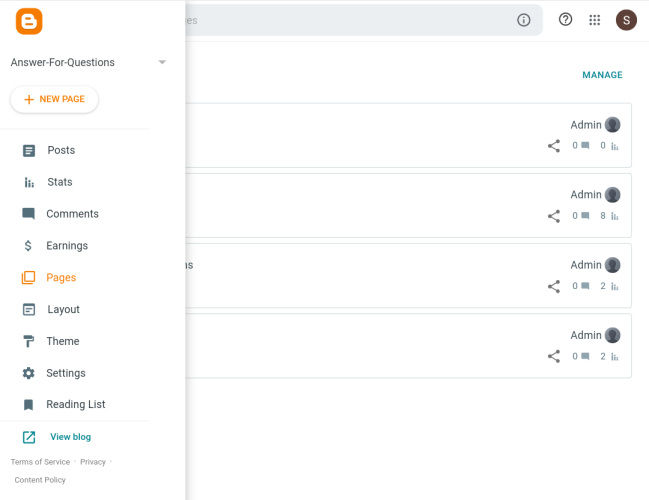Click the search bar info icon
The height and width of the screenshot is (500, 649).
coord(523,20)
